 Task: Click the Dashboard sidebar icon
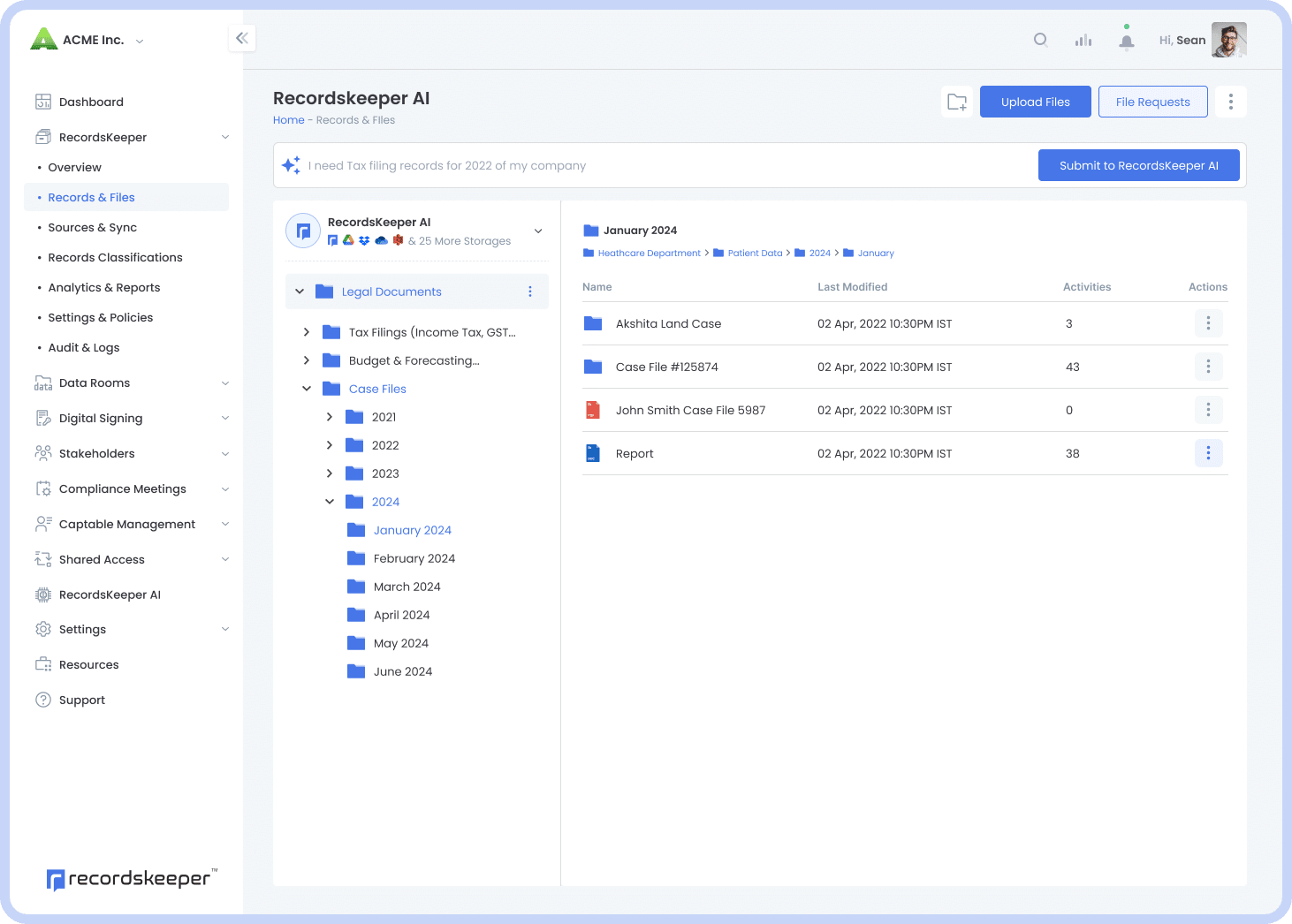tap(43, 102)
